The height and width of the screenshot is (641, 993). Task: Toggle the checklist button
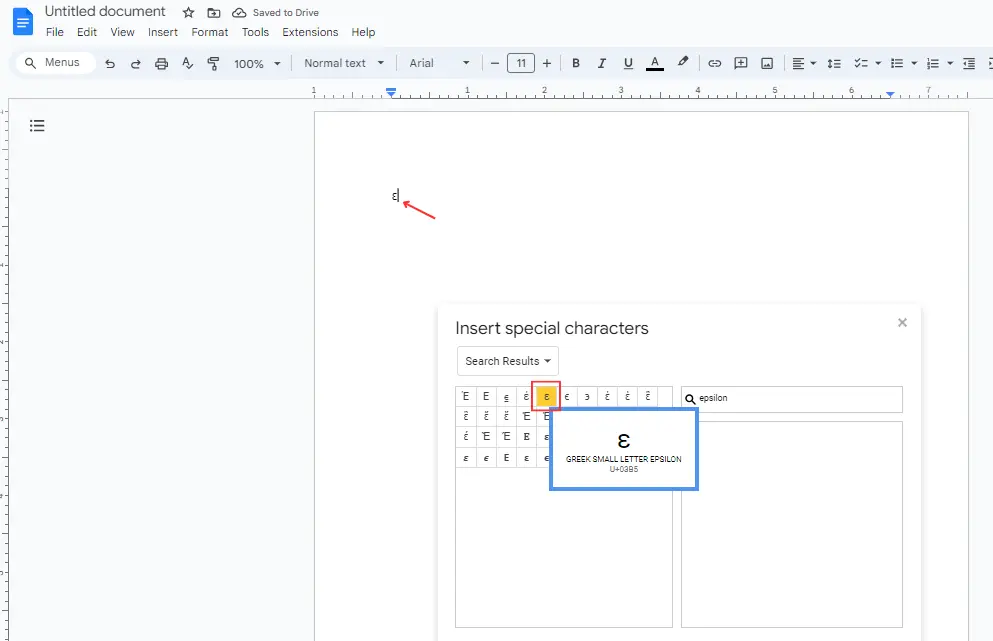[x=861, y=63]
